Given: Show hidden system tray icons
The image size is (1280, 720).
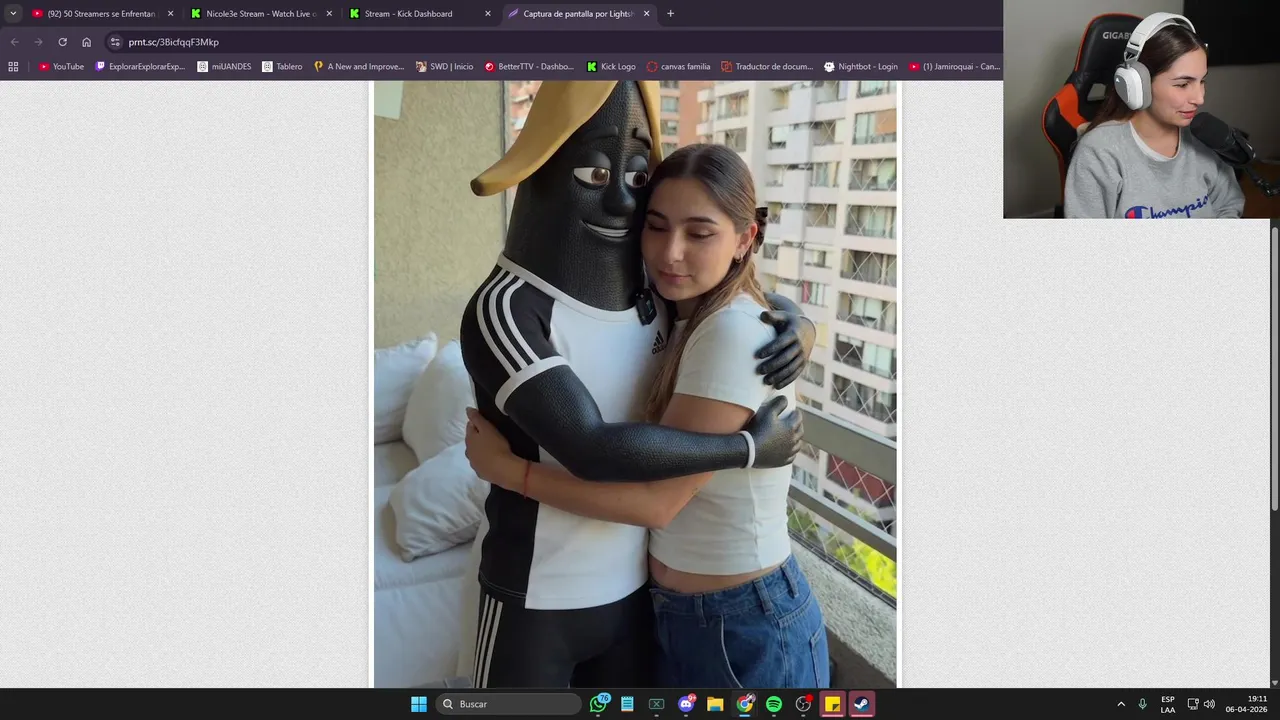Looking at the screenshot, I should tap(1121, 704).
